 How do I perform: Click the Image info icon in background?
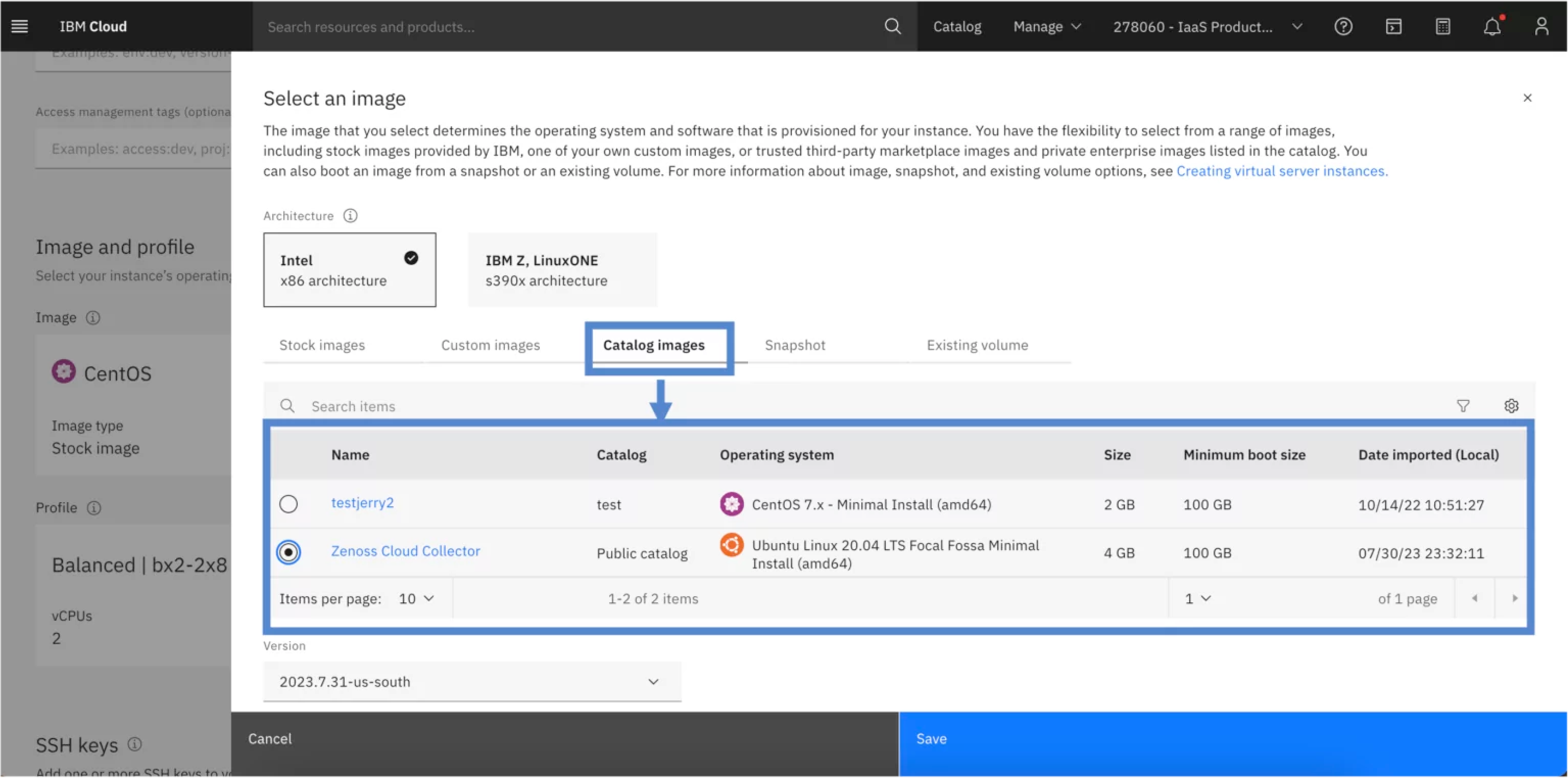(92, 317)
